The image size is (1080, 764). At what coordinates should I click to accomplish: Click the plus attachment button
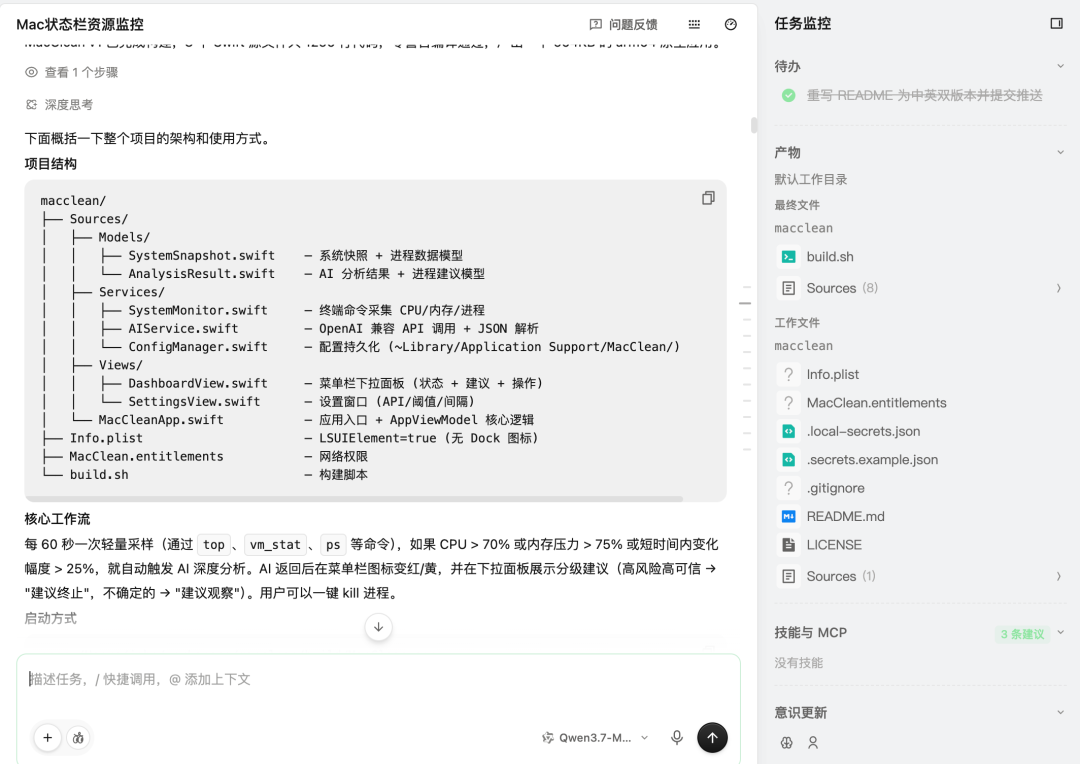click(48, 738)
